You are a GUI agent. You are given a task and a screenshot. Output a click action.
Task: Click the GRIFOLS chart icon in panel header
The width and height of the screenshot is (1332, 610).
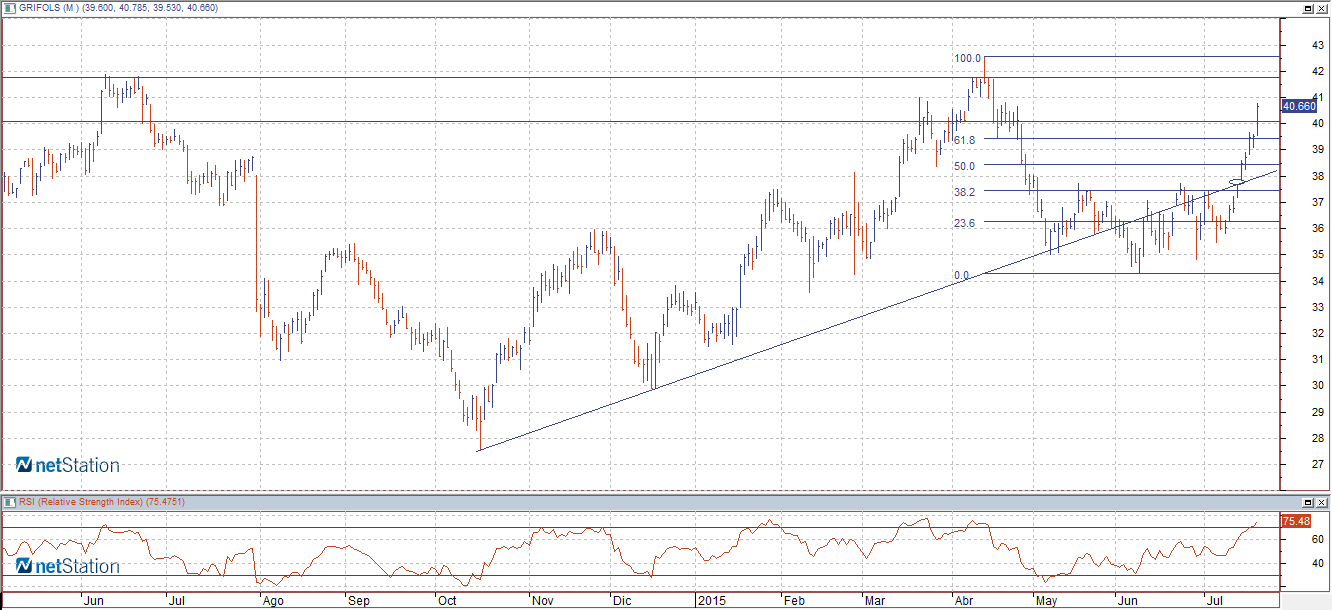9,8
